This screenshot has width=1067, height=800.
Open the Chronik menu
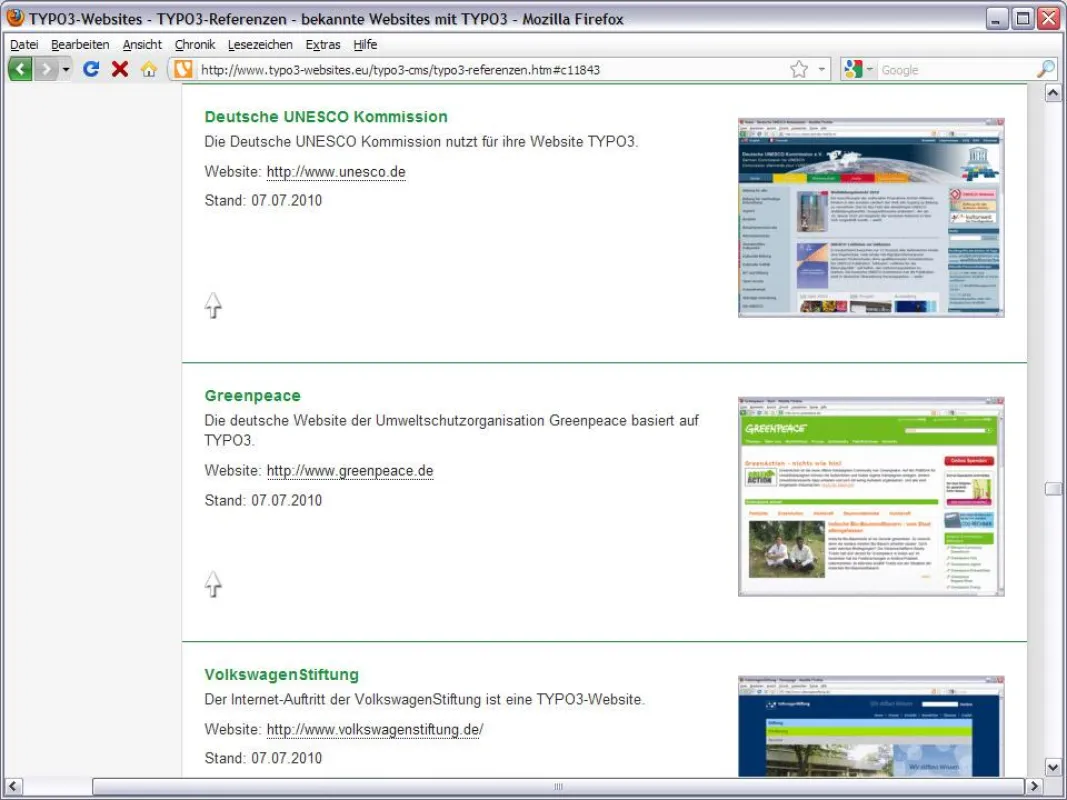coord(195,44)
